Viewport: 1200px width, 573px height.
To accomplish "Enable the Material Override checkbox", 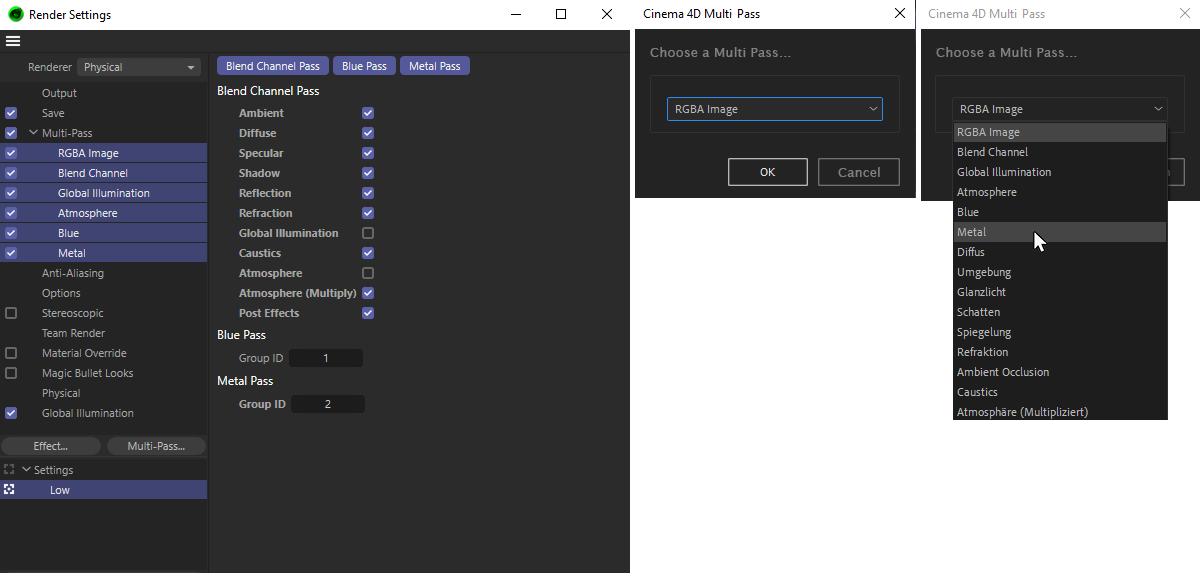I will point(11,353).
